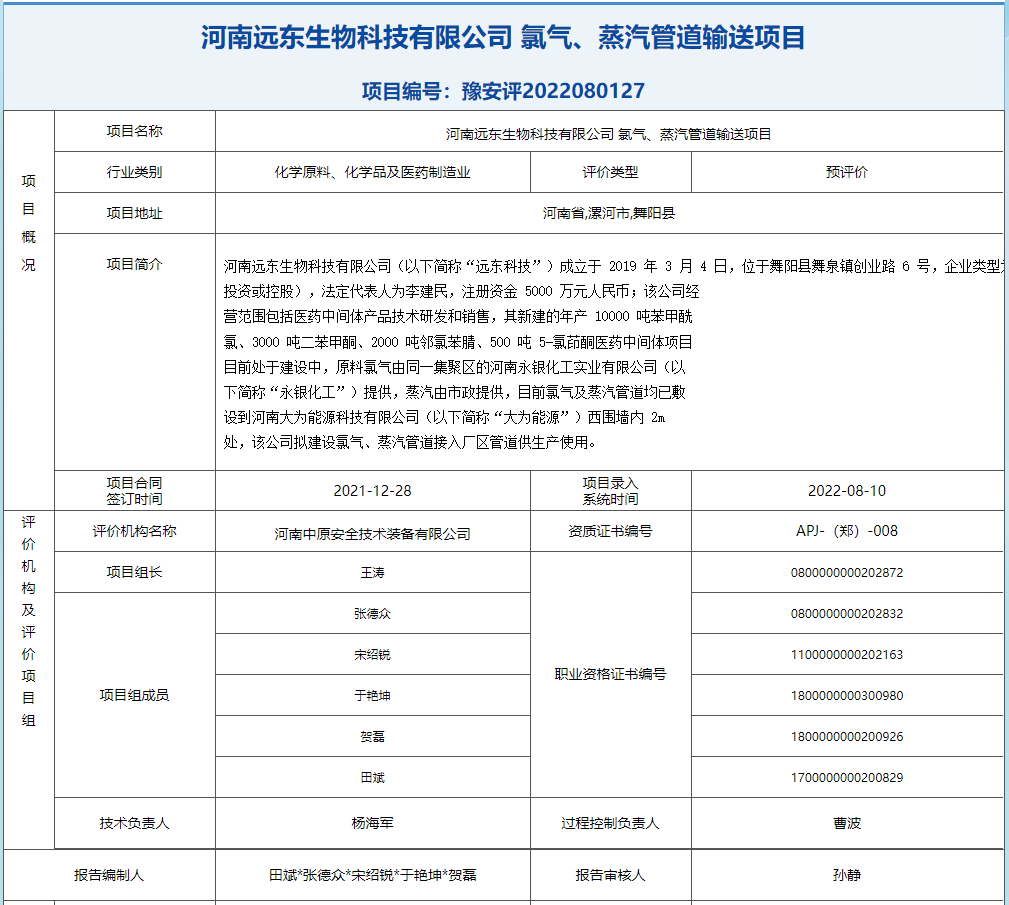The image size is (1009, 905).
Task: Click intro line mentioning 3000 吨二苯甲酮
Action: click(458, 342)
